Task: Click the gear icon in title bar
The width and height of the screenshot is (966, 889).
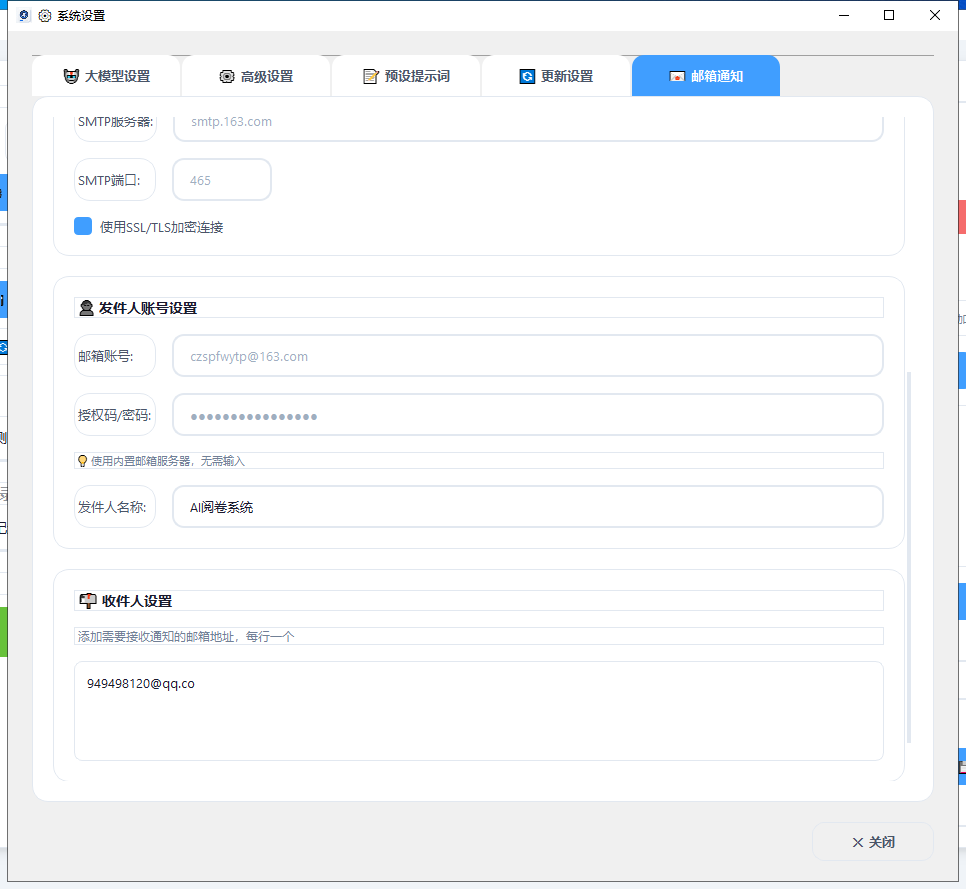Action: (x=44, y=15)
